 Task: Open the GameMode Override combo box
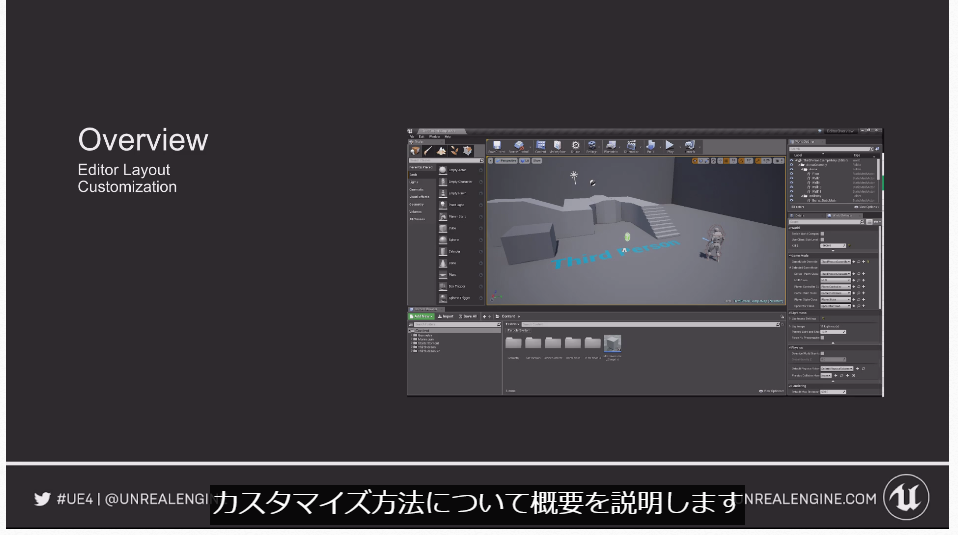tap(835, 261)
